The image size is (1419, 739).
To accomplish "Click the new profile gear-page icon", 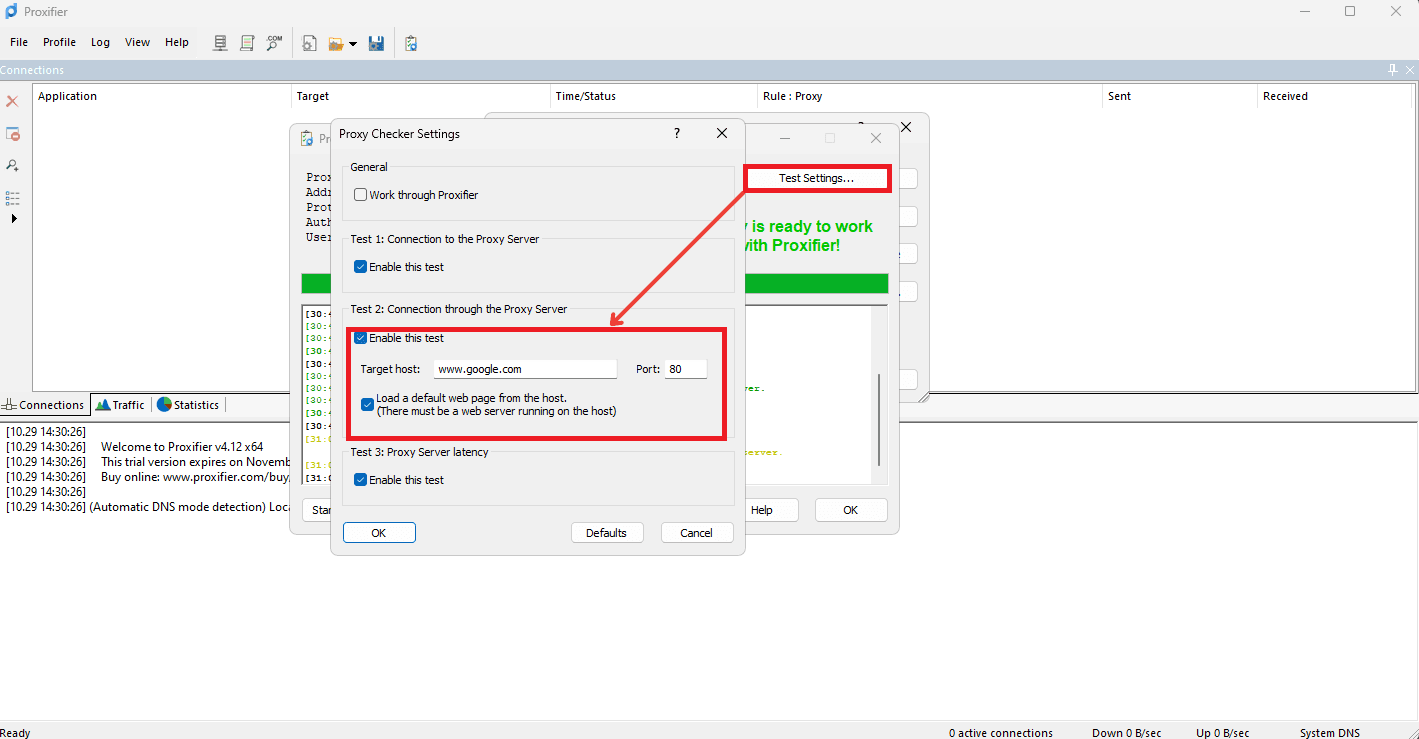I will [x=310, y=43].
